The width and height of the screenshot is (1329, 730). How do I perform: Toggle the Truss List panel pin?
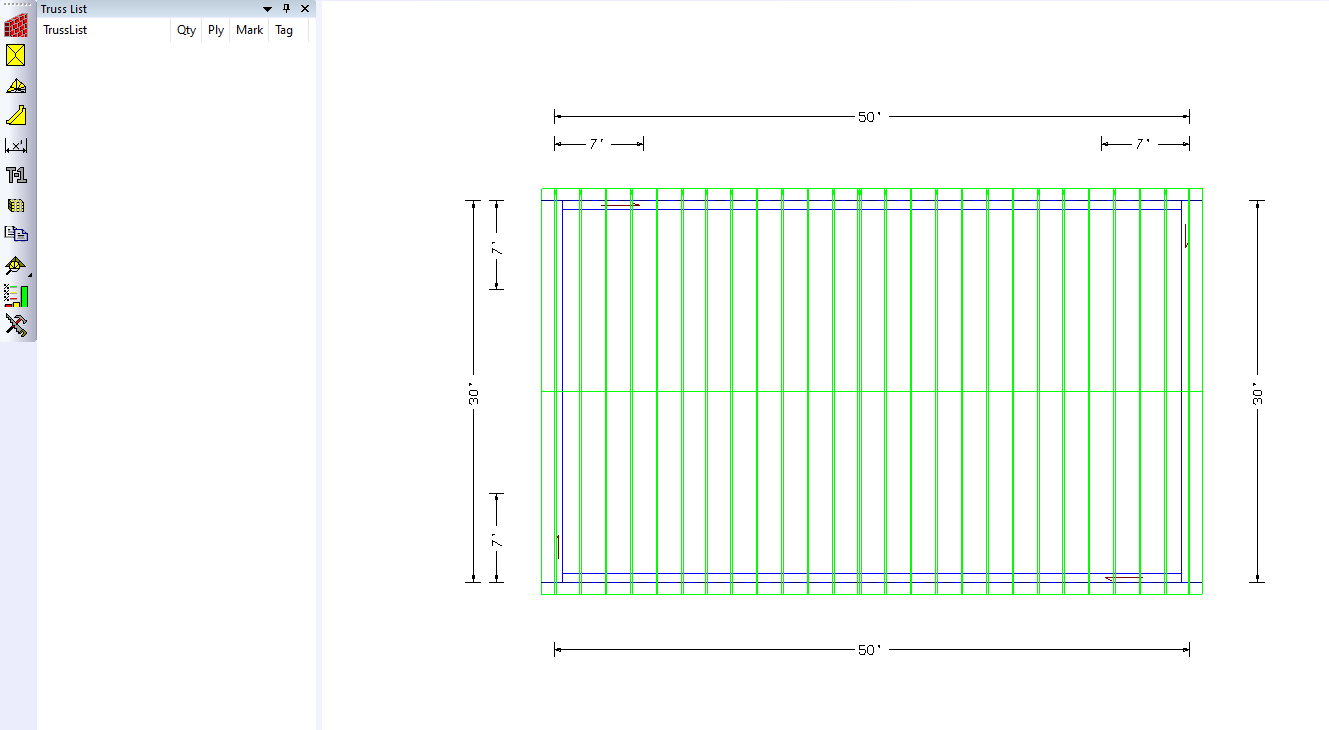click(x=287, y=9)
